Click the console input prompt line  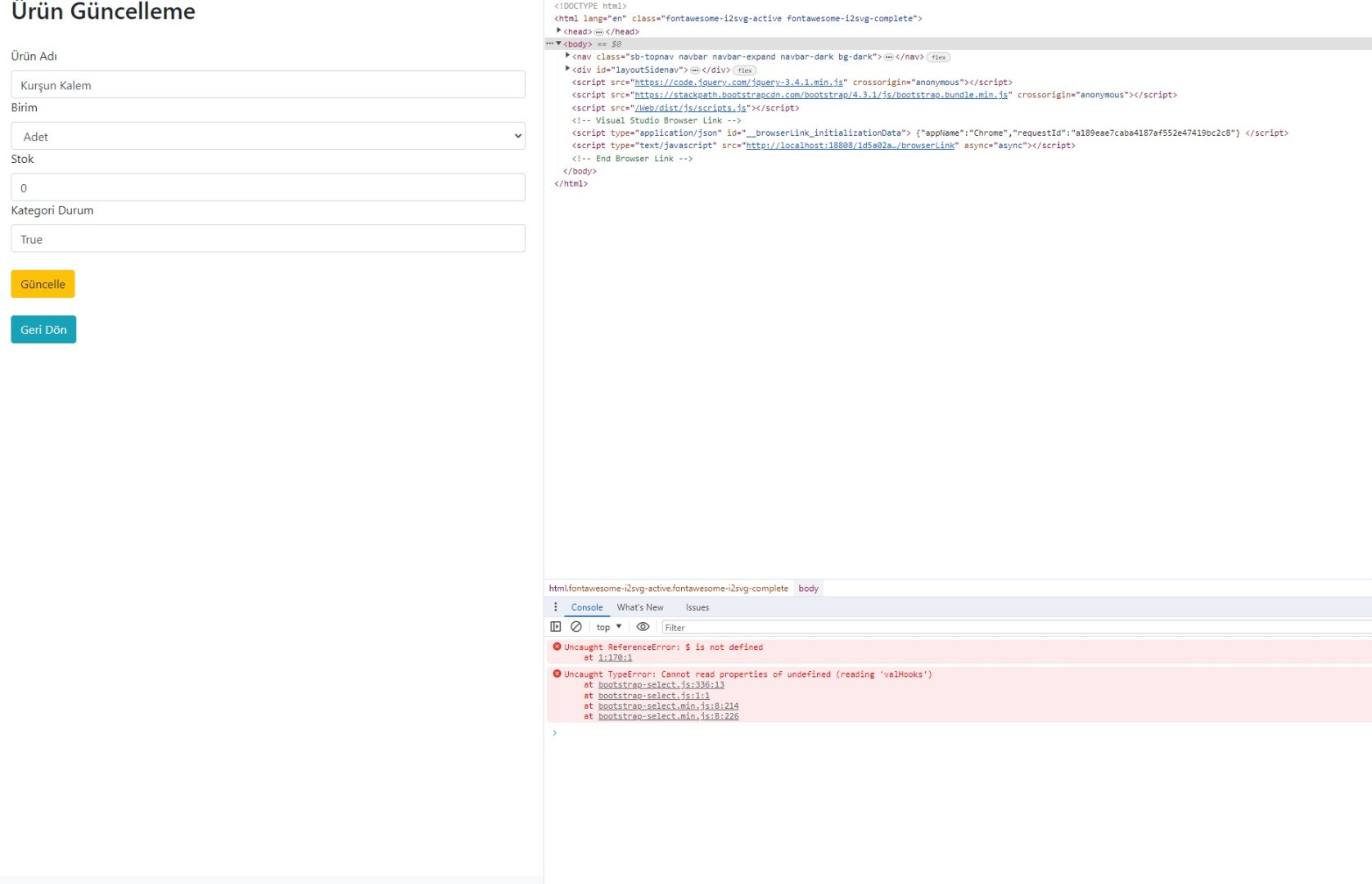[958, 733]
